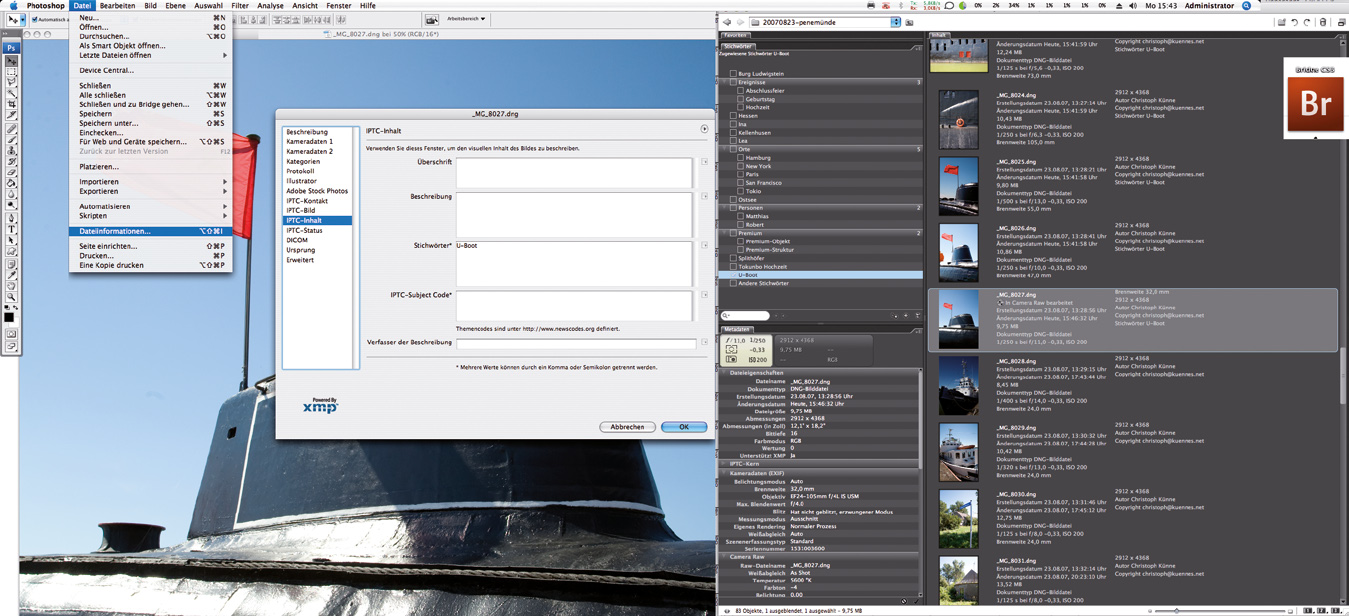
Task: Check the Hamburg keyword checkbox
Action: tap(740, 158)
